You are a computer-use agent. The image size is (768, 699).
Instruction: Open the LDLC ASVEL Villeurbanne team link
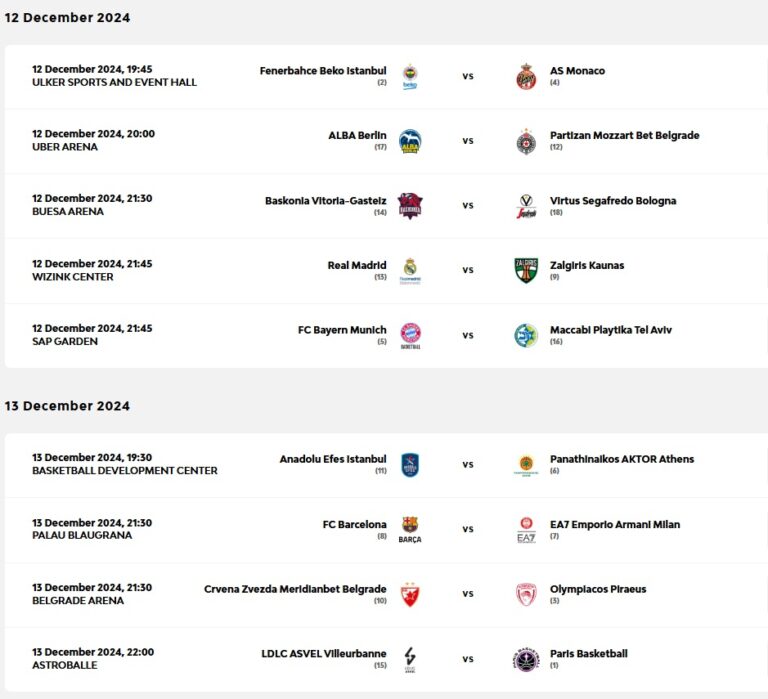click(x=323, y=654)
